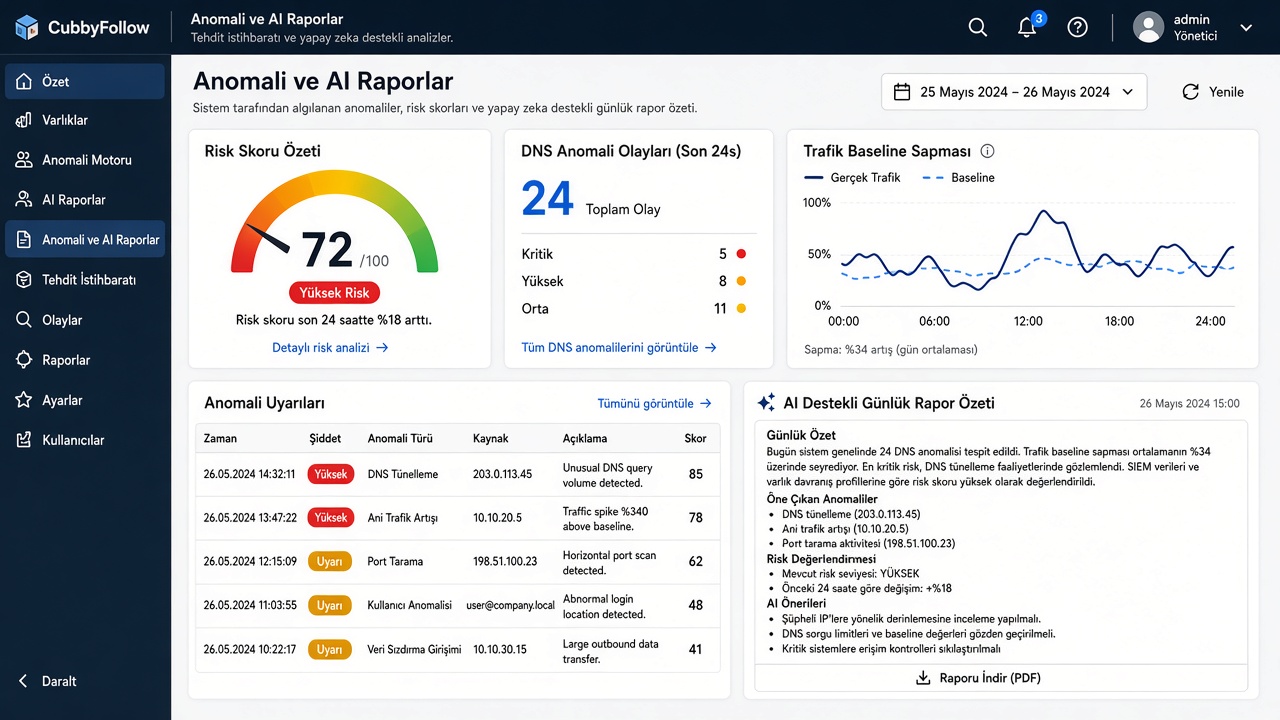Open the help question mark icon
The height and width of the screenshot is (720, 1280).
[x=1077, y=28]
